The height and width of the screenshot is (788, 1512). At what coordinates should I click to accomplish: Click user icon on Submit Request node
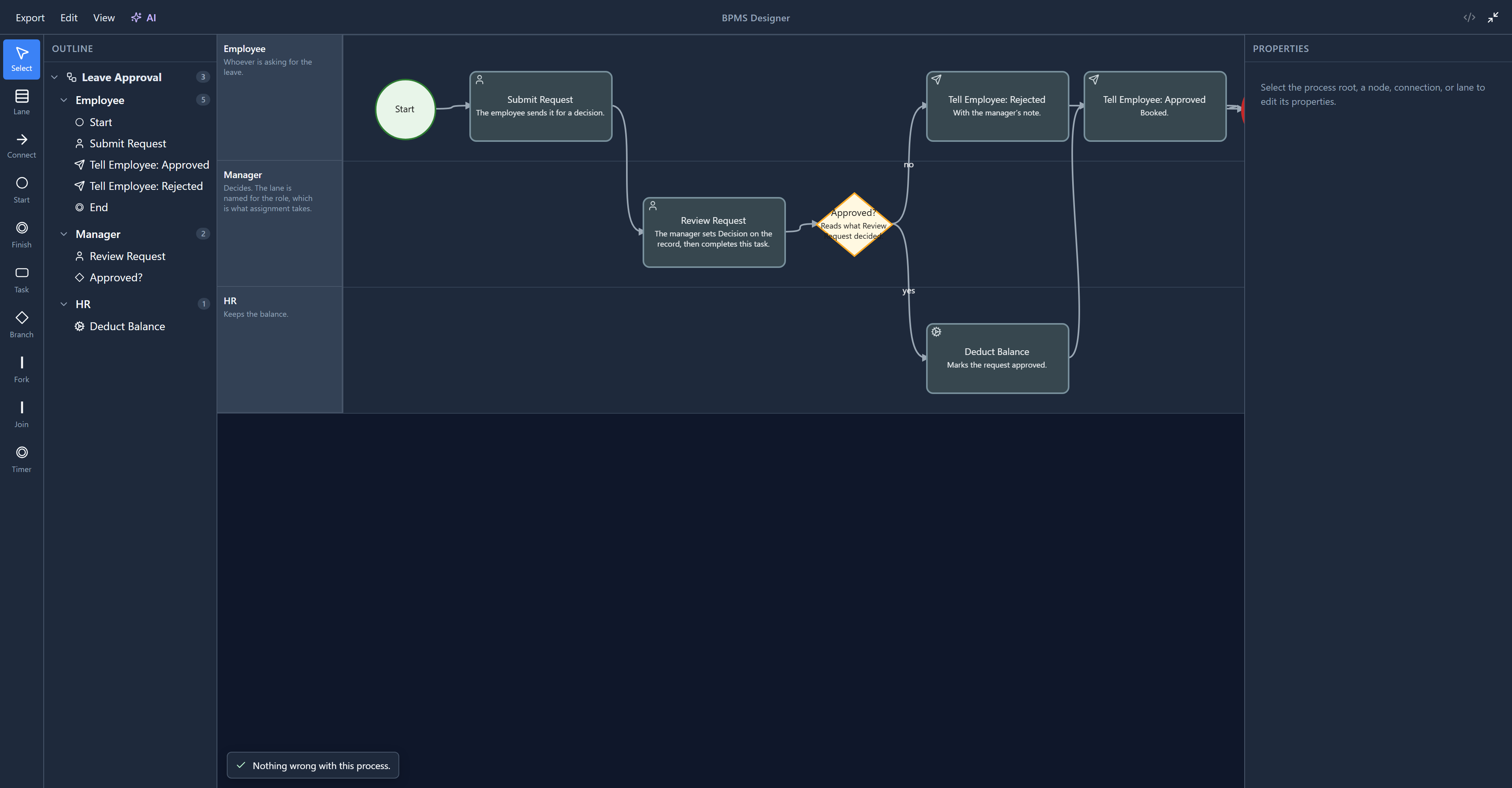pyautogui.click(x=480, y=79)
